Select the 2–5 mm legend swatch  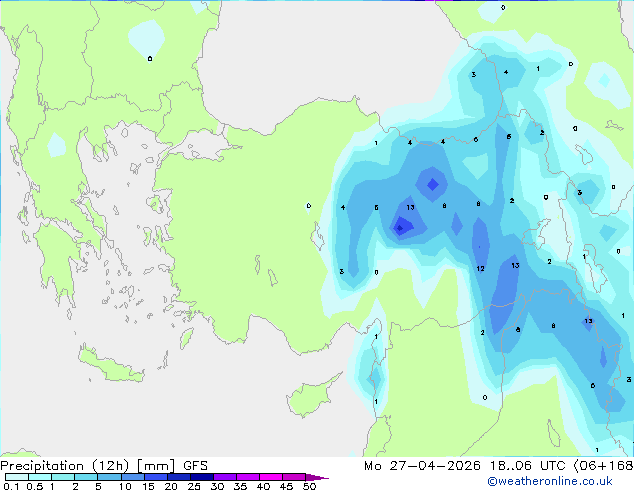[86, 477]
